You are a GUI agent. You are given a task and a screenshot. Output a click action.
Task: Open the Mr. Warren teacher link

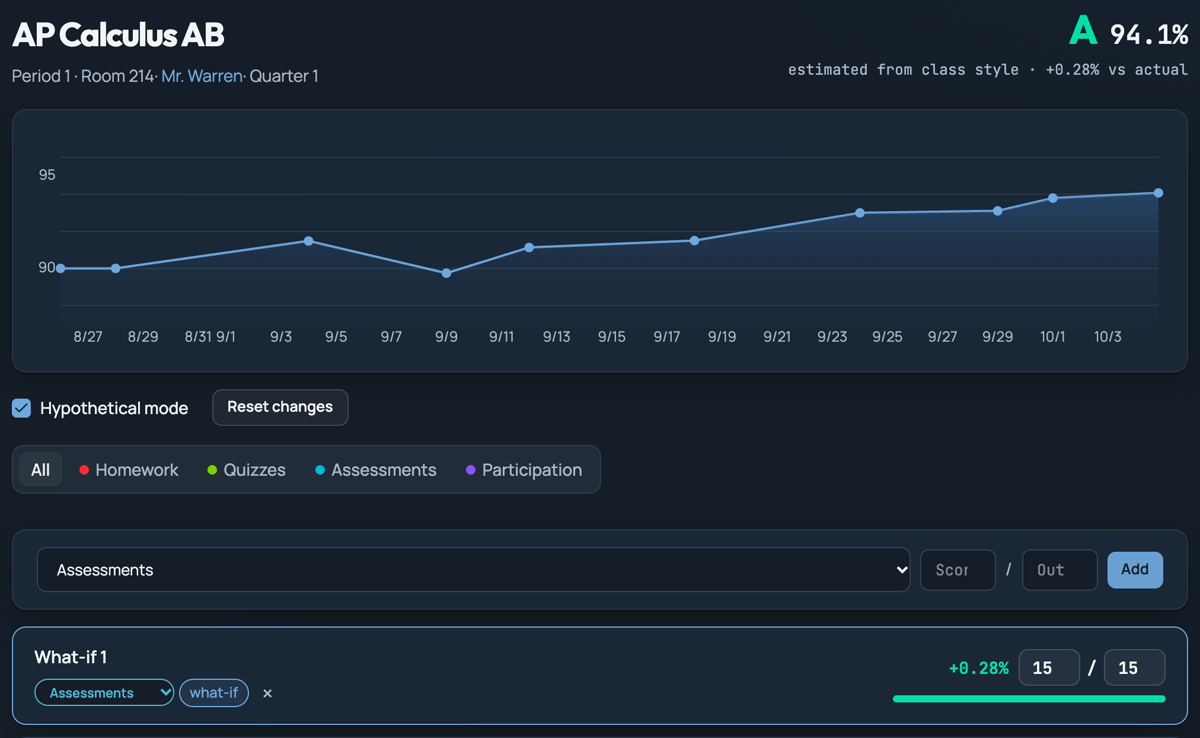202,76
